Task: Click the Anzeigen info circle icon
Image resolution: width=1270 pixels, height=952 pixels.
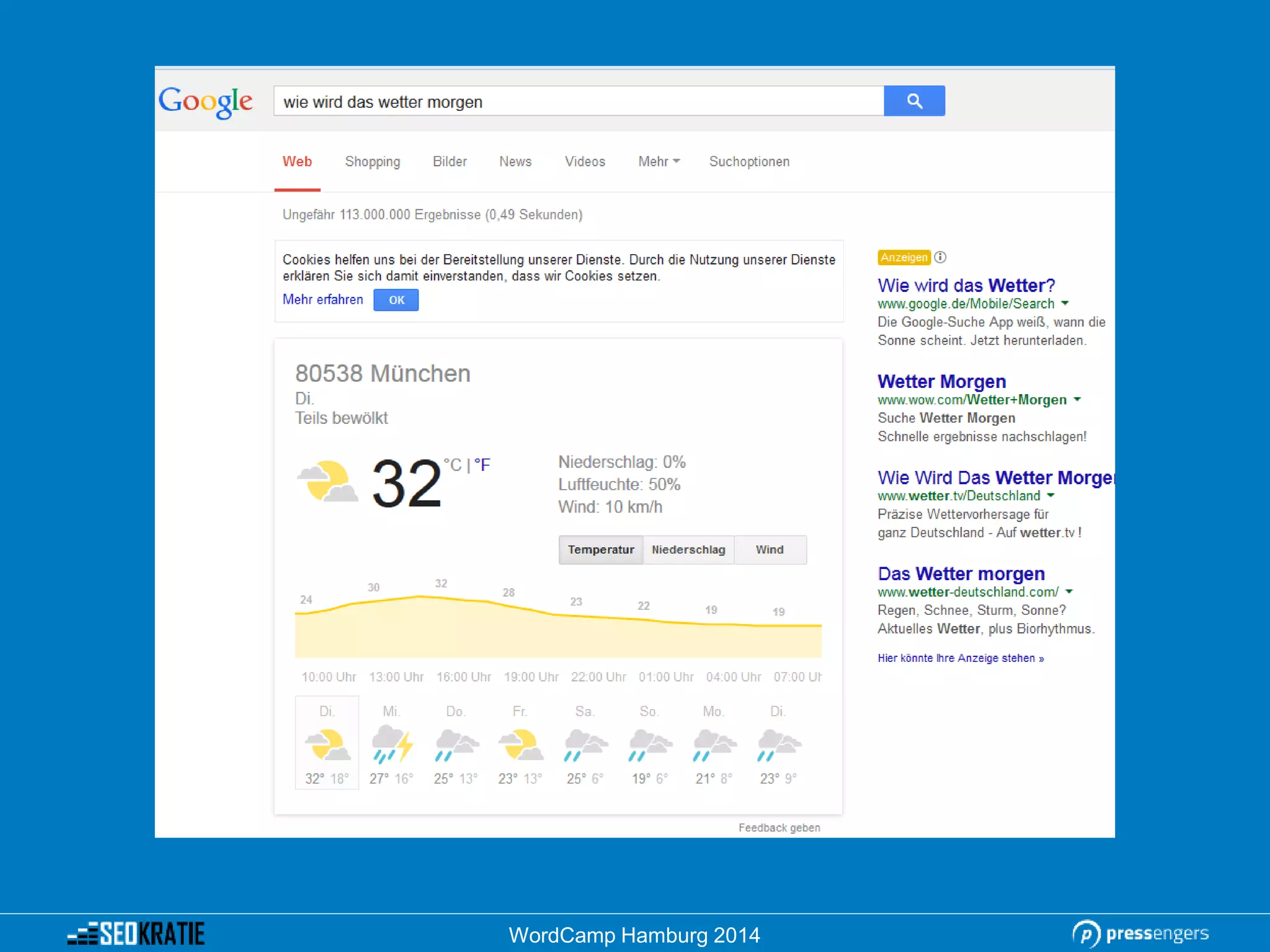Action: coord(940,257)
